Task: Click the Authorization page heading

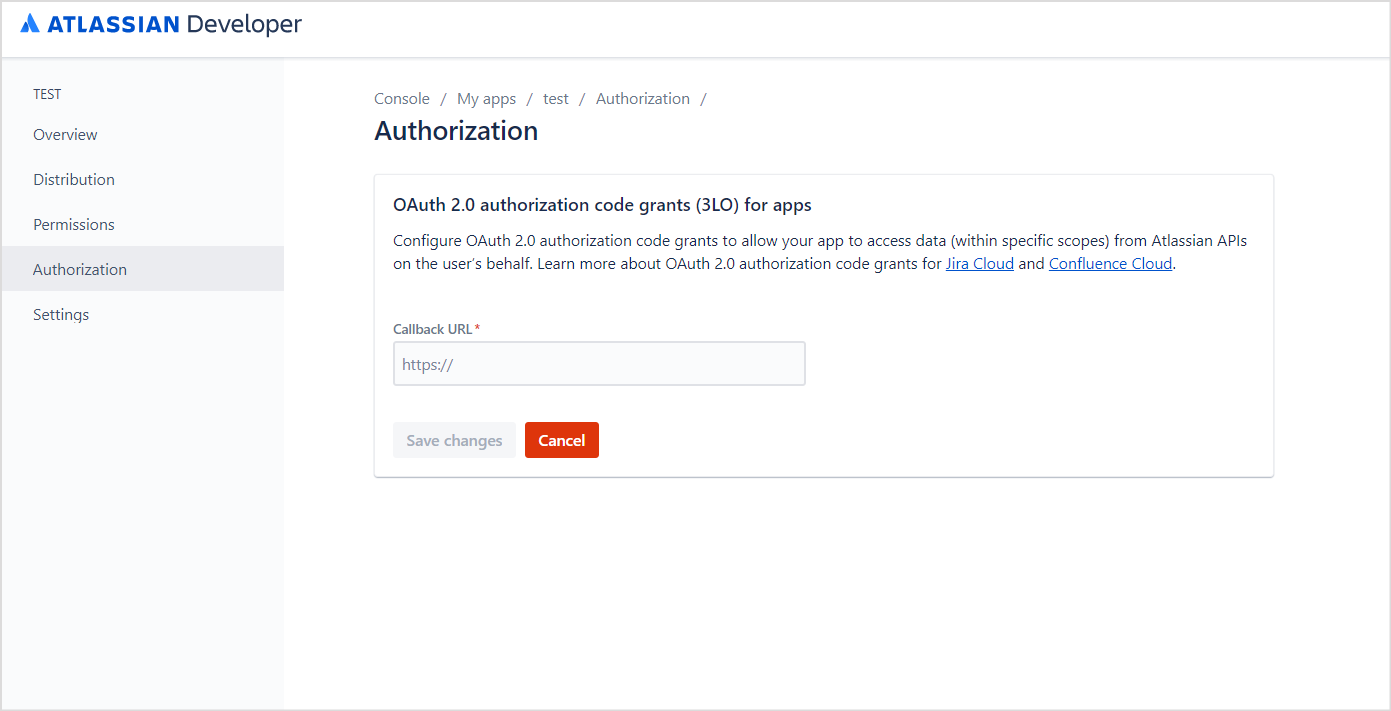Action: (456, 131)
